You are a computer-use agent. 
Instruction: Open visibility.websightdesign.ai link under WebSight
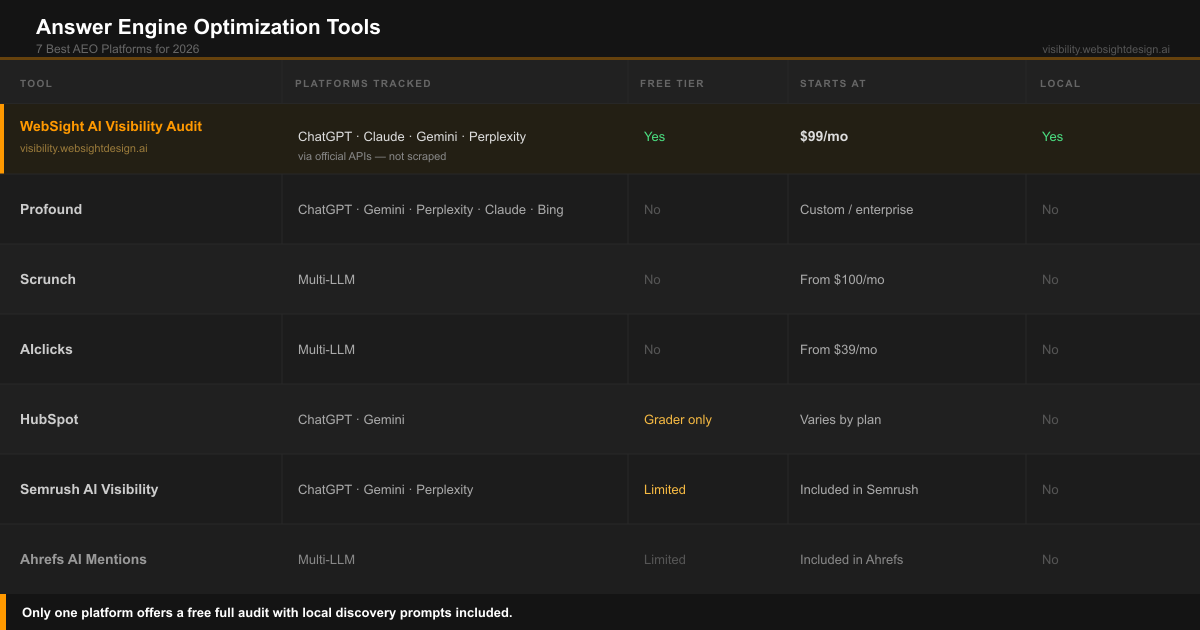tap(84, 148)
